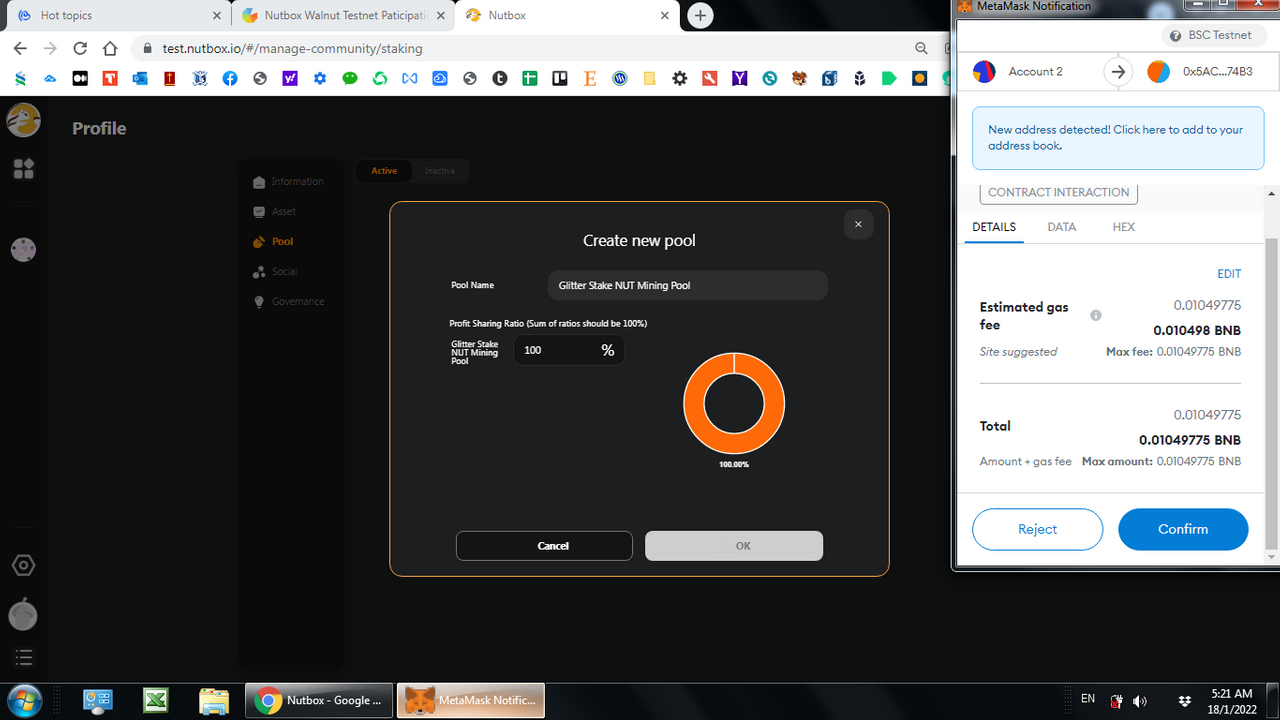Click the zoom magnifier icon in the address bar
The image size is (1280, 720).
point(921,48)
